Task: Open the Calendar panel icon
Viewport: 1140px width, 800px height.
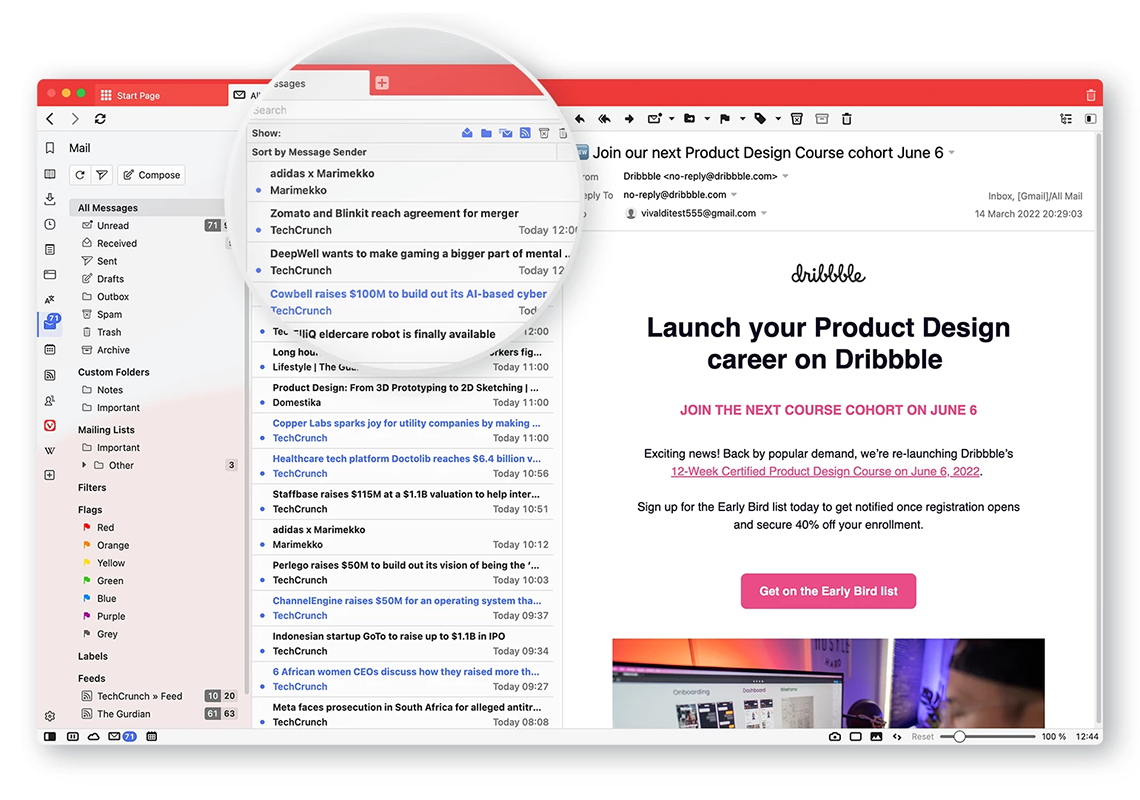Action: pyautogui.click(x=50, y=350)
